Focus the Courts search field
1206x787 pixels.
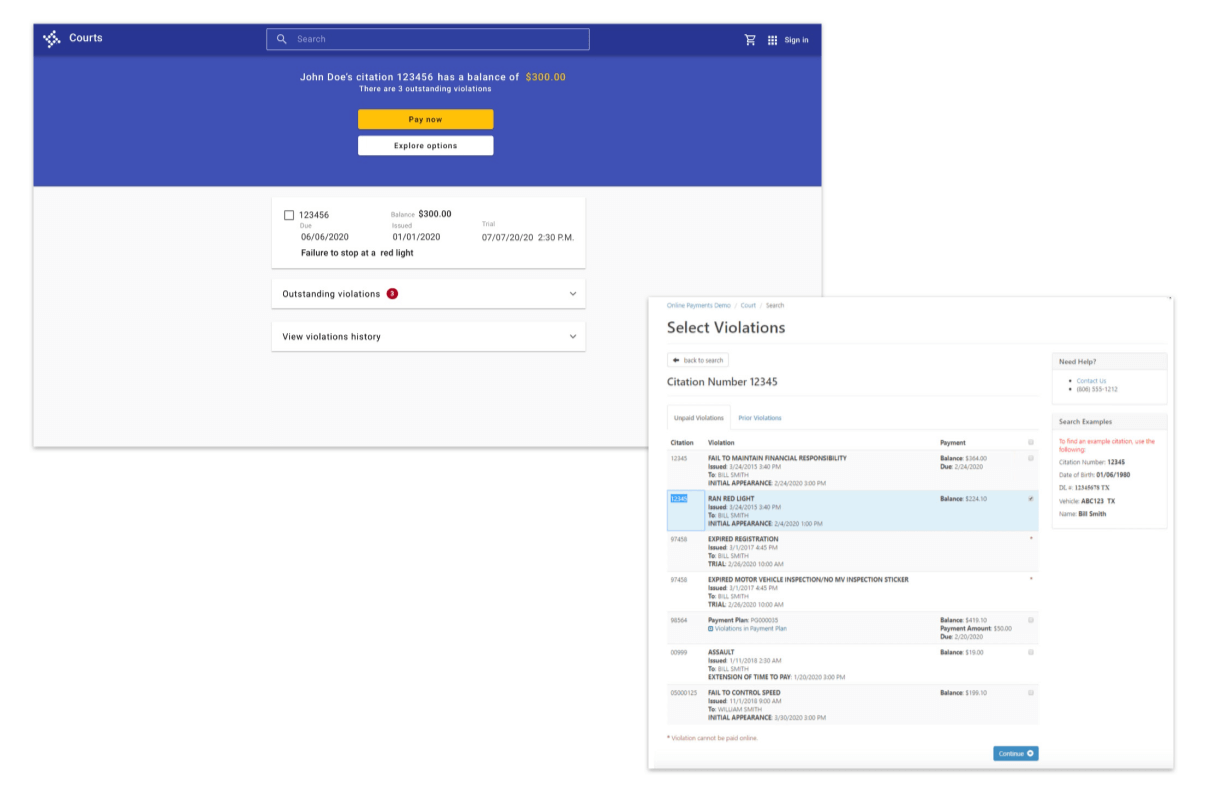coord(428,39)
